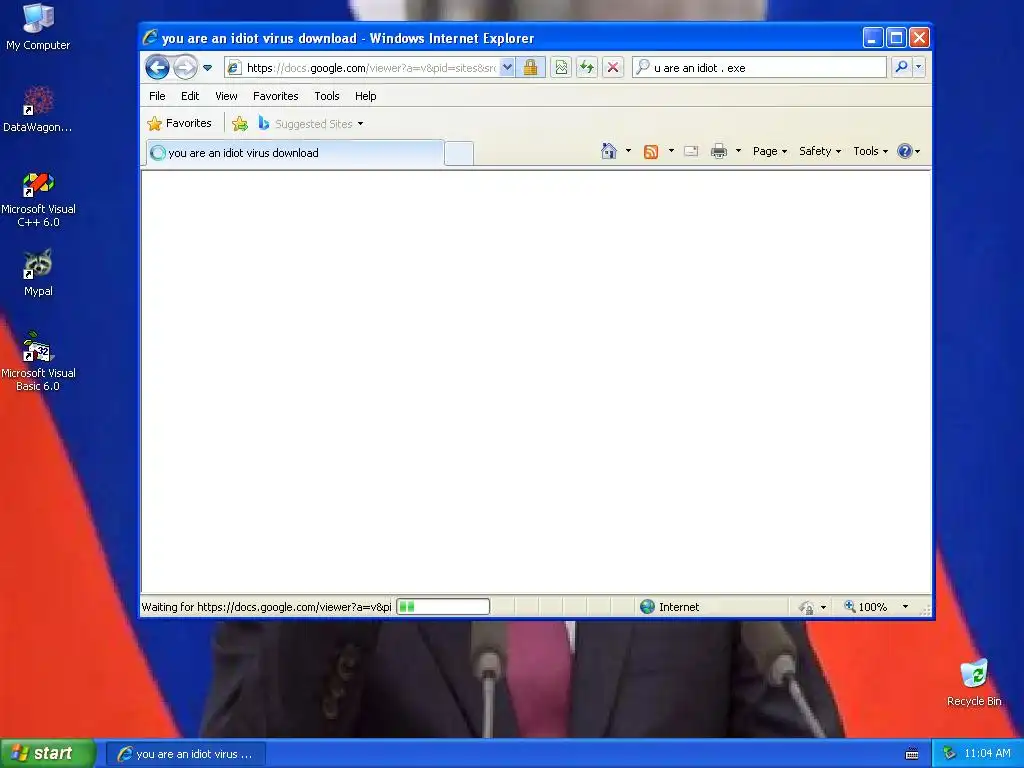The height and width of the screenshot is (768, 1024).
Task: Expand the Print dropdown arrow
Action: (x=738, y=152)
